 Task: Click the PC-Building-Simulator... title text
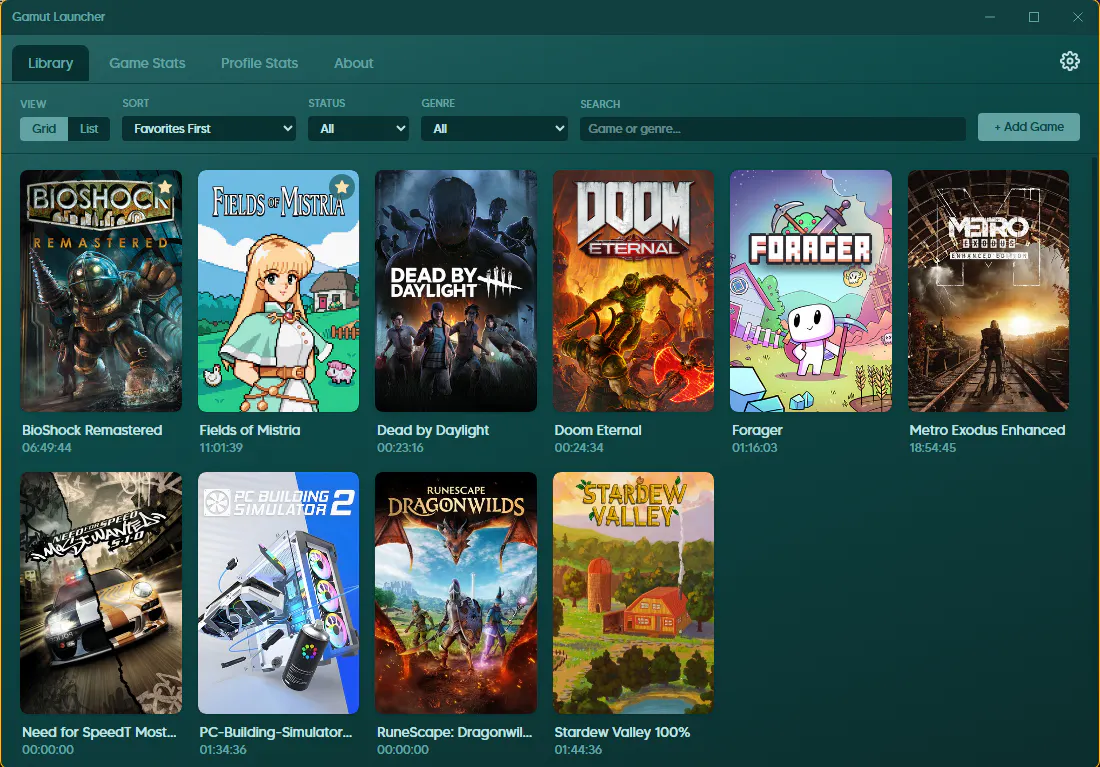(276, 732)
